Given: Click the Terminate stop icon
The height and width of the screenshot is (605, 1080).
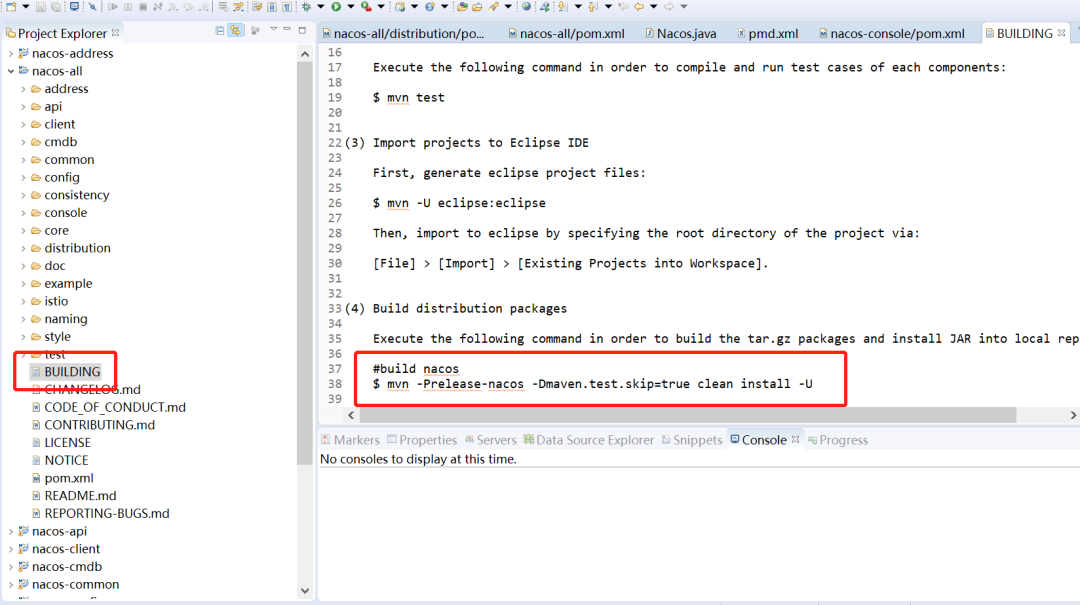Looking at the screenshot, I should click(143, 7).
